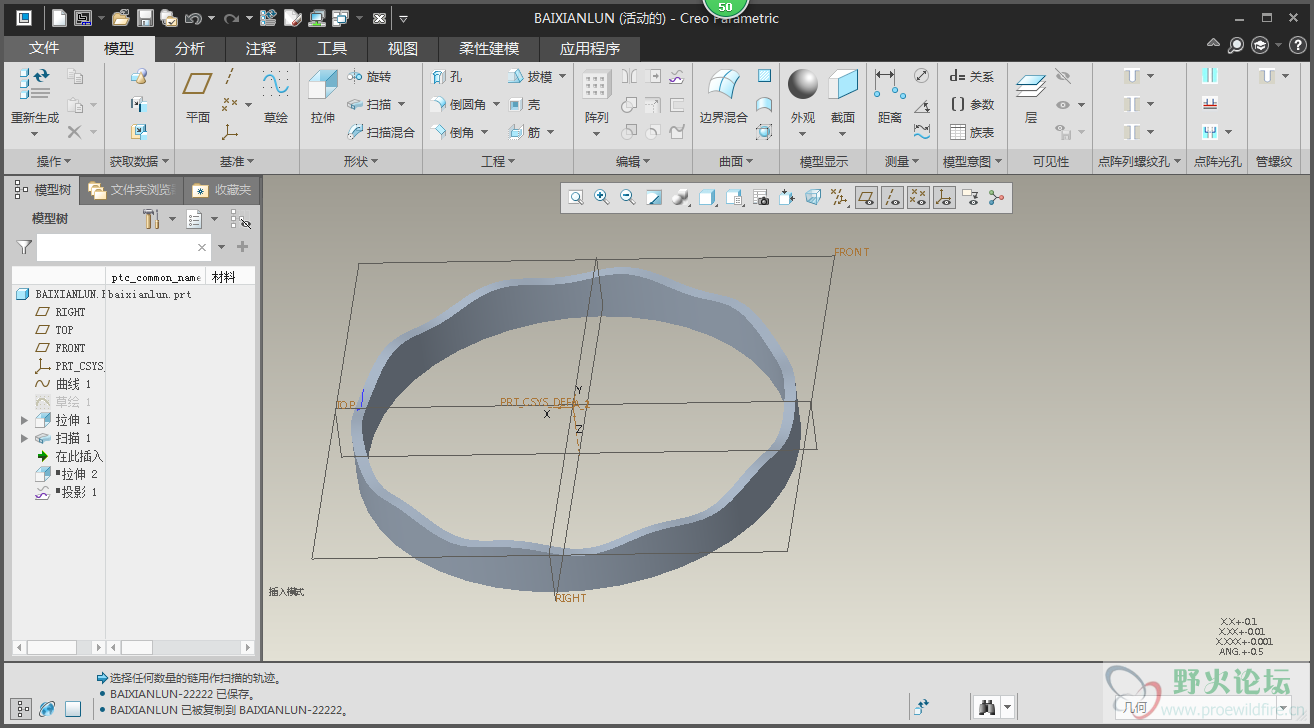
Task: Switch to the 柔性建模 ribbon tab
Action: [489, 48]
